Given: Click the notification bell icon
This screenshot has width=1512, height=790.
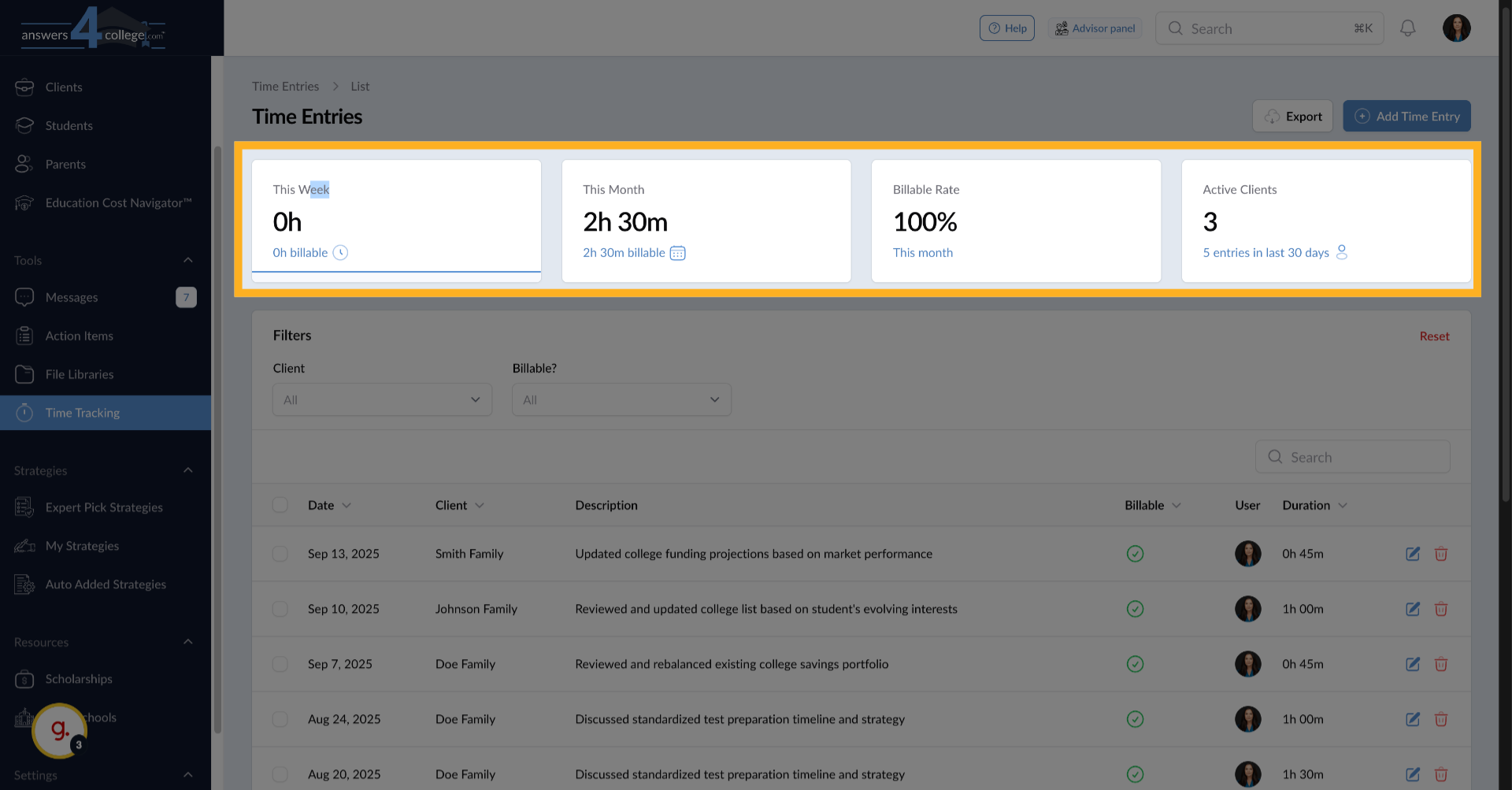Looking at the screenshot, I should point(1407,28).
